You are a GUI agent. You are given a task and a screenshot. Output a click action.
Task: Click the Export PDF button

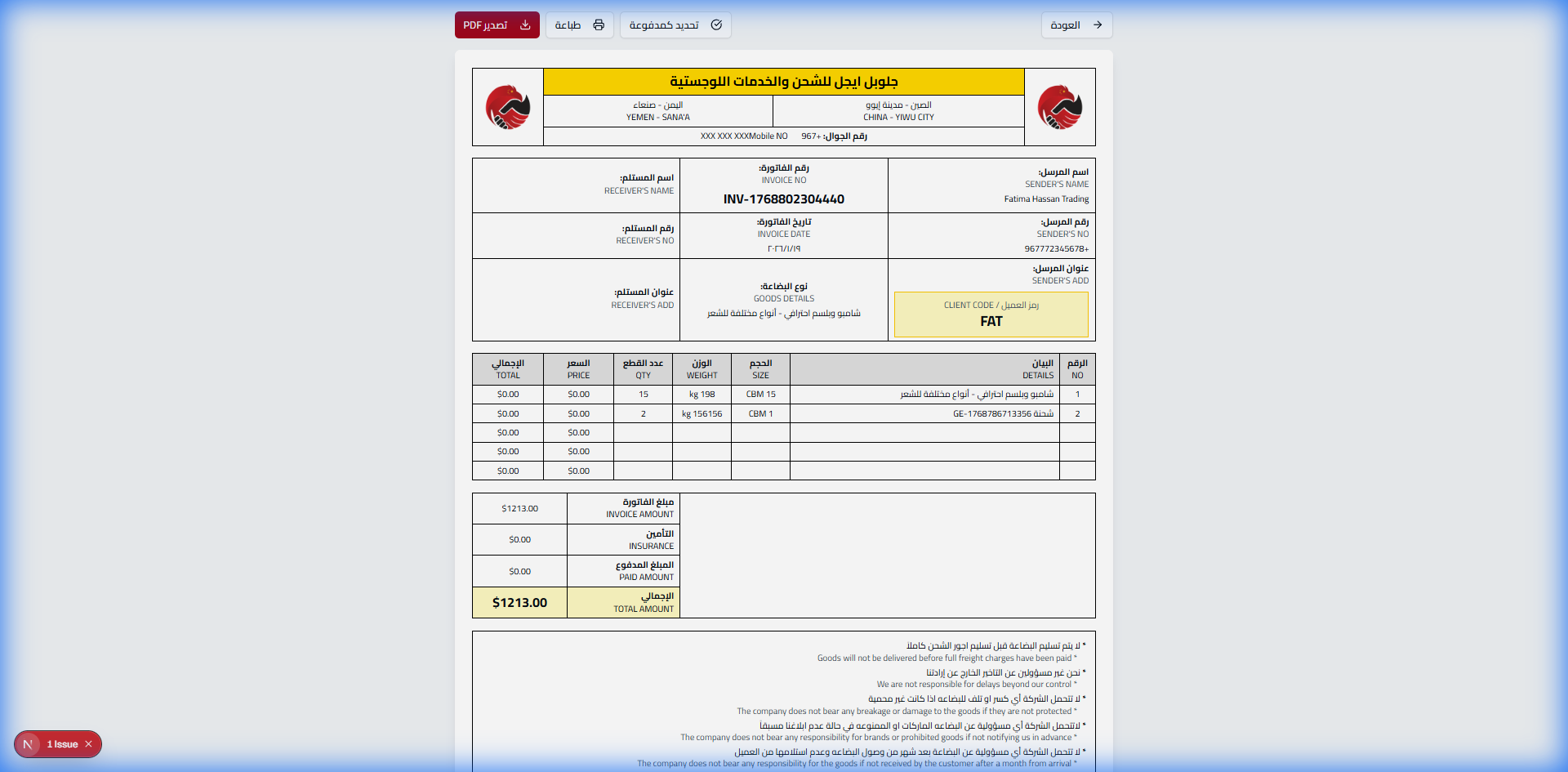pyautogui.click(x=497, y=25)
